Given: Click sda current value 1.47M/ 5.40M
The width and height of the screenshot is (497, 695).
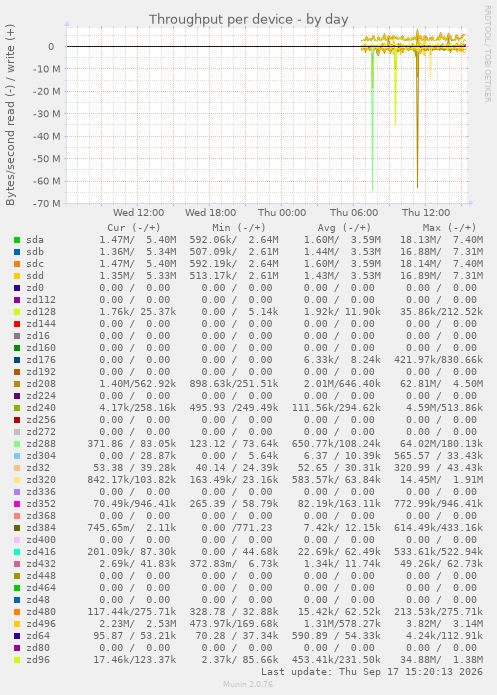Looking at the screenshot, I should [x=137, y=240].
